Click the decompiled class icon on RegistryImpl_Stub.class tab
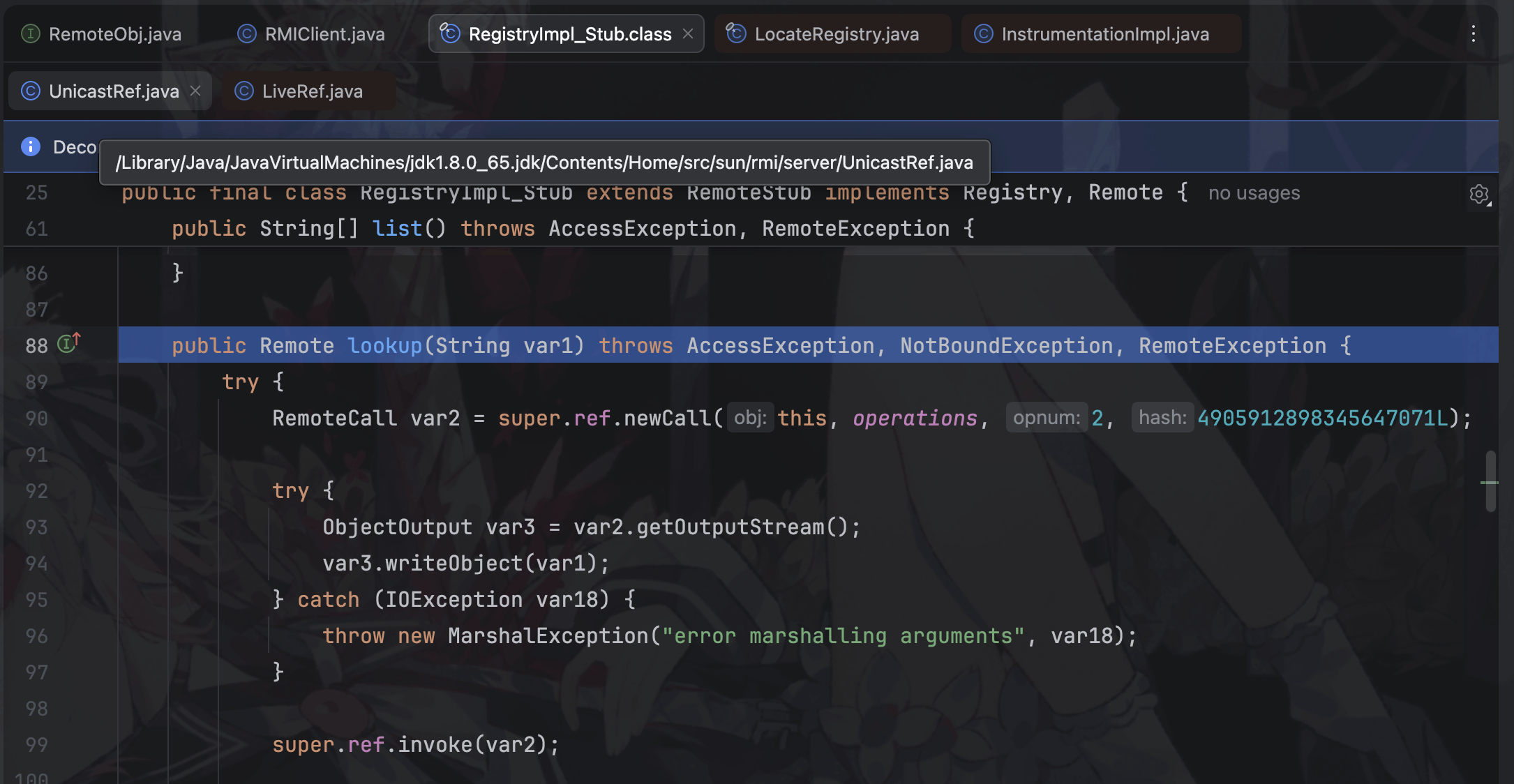Image resolution: width=1514 pixels, height=784 pixels. 450,33
